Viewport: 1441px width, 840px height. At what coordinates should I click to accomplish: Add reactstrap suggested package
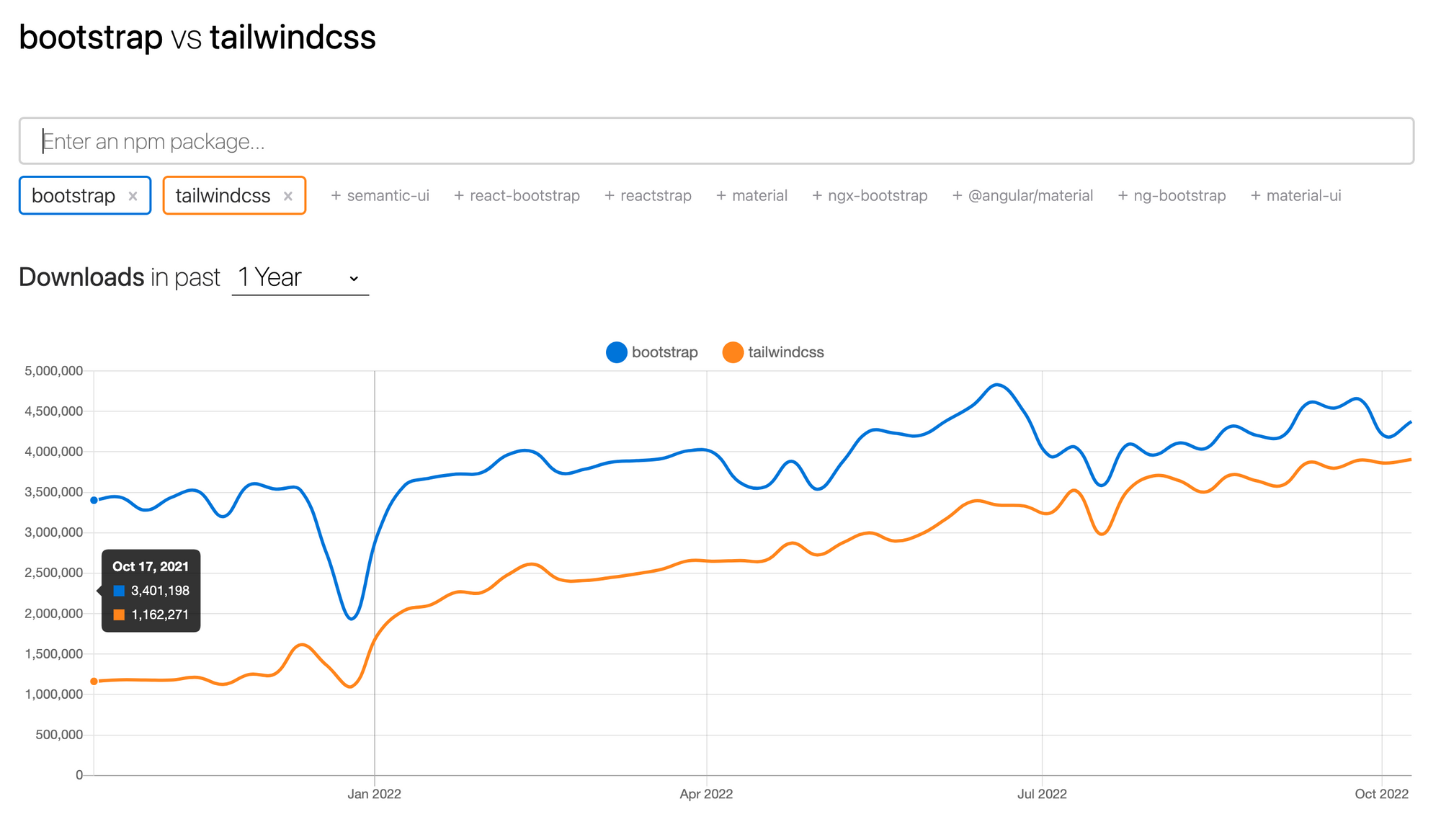click(x=648, y=196)
